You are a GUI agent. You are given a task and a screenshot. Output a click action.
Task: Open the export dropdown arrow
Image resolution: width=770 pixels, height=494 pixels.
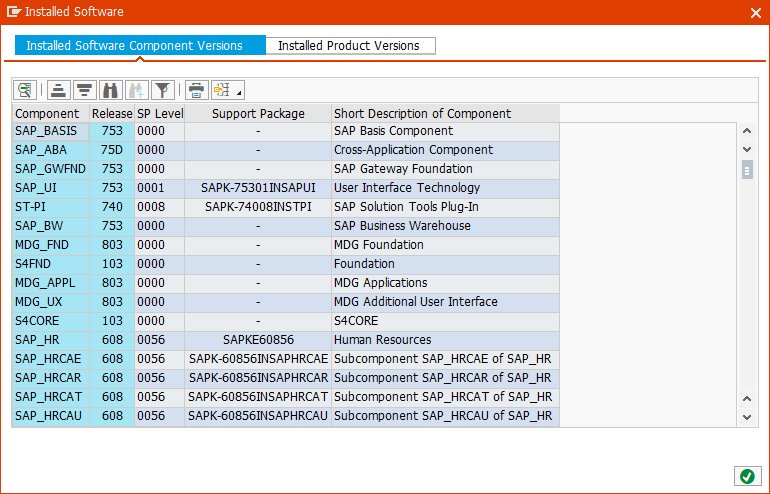coord(239,91)
